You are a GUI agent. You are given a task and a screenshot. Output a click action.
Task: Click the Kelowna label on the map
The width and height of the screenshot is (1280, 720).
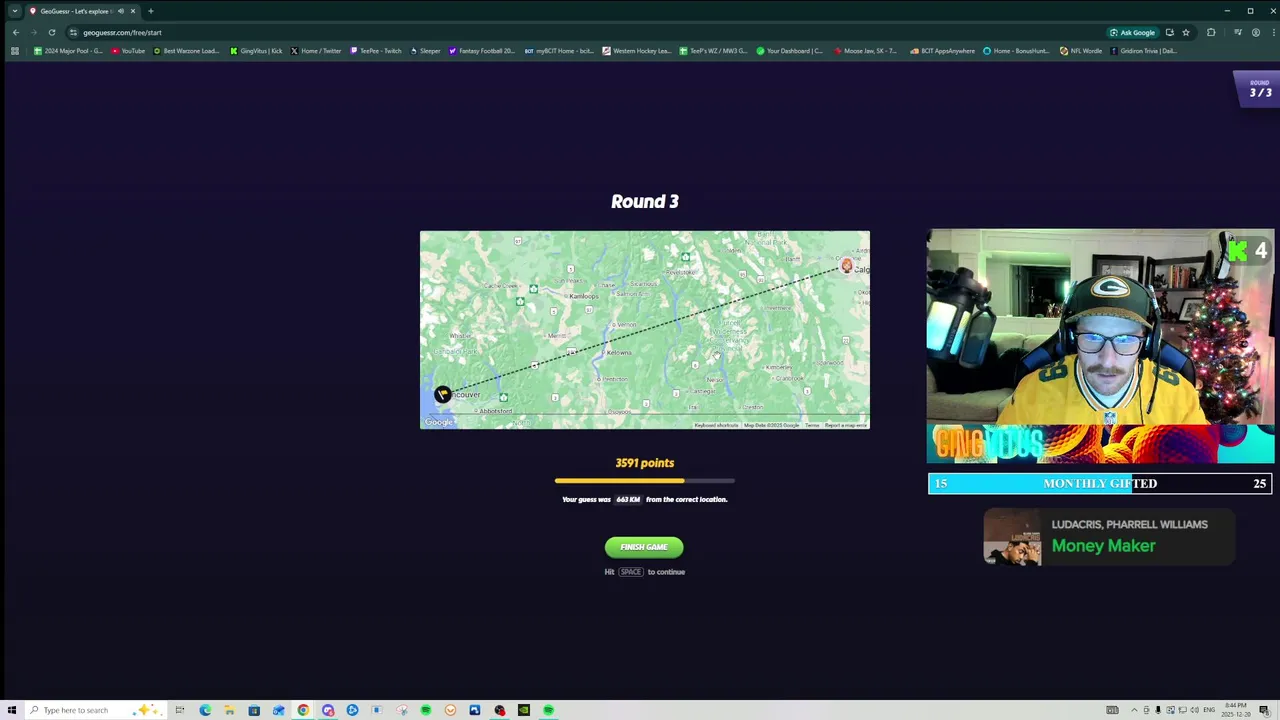(x=619, y=352)
